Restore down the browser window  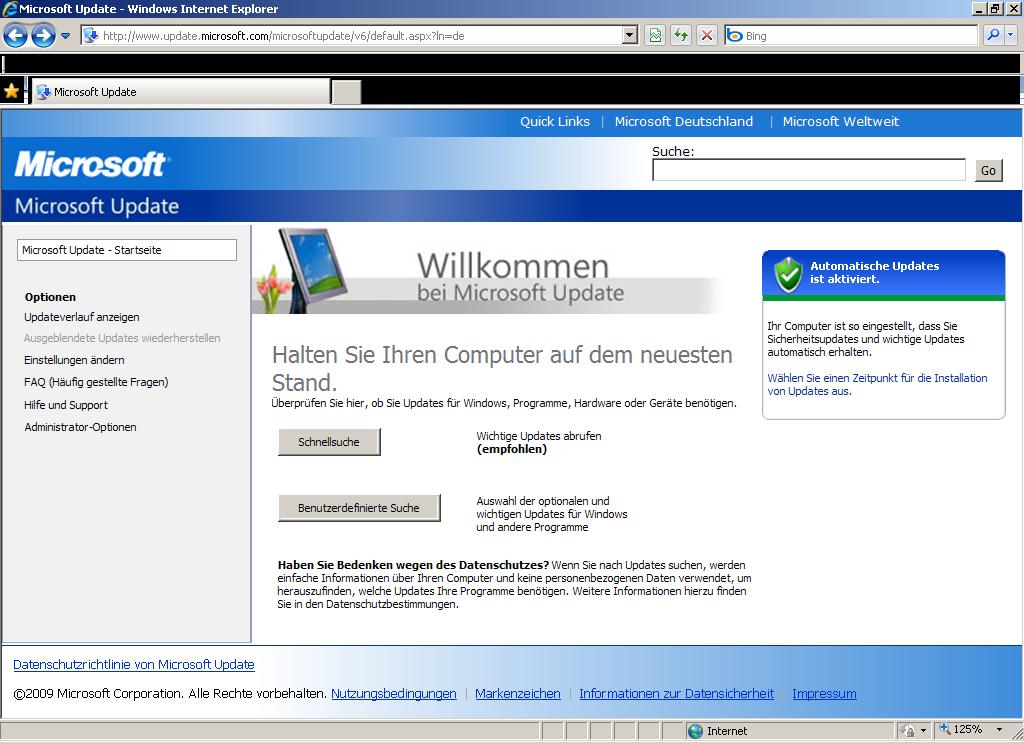(995, 8)
